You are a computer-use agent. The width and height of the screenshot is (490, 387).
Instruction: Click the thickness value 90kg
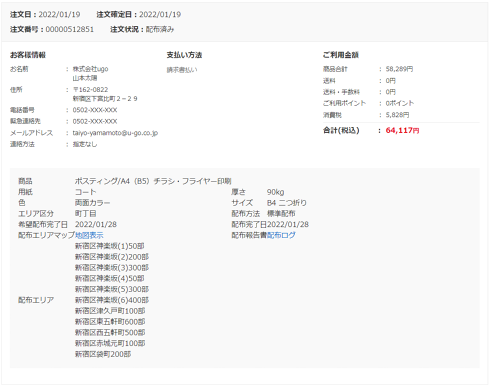(x=275, y=192)
